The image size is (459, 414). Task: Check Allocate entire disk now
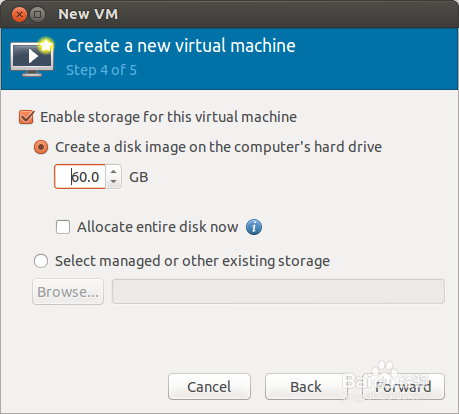click(x=63, y=227)
